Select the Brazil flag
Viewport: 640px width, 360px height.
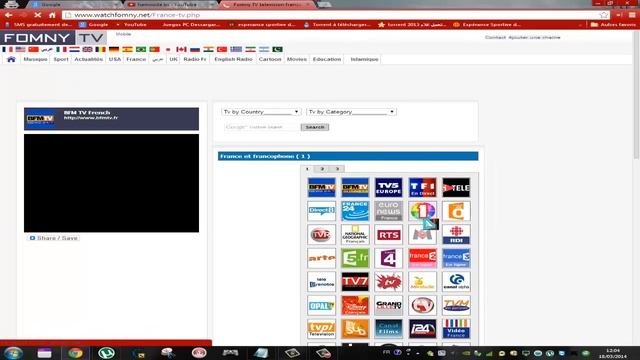(141, 49)
